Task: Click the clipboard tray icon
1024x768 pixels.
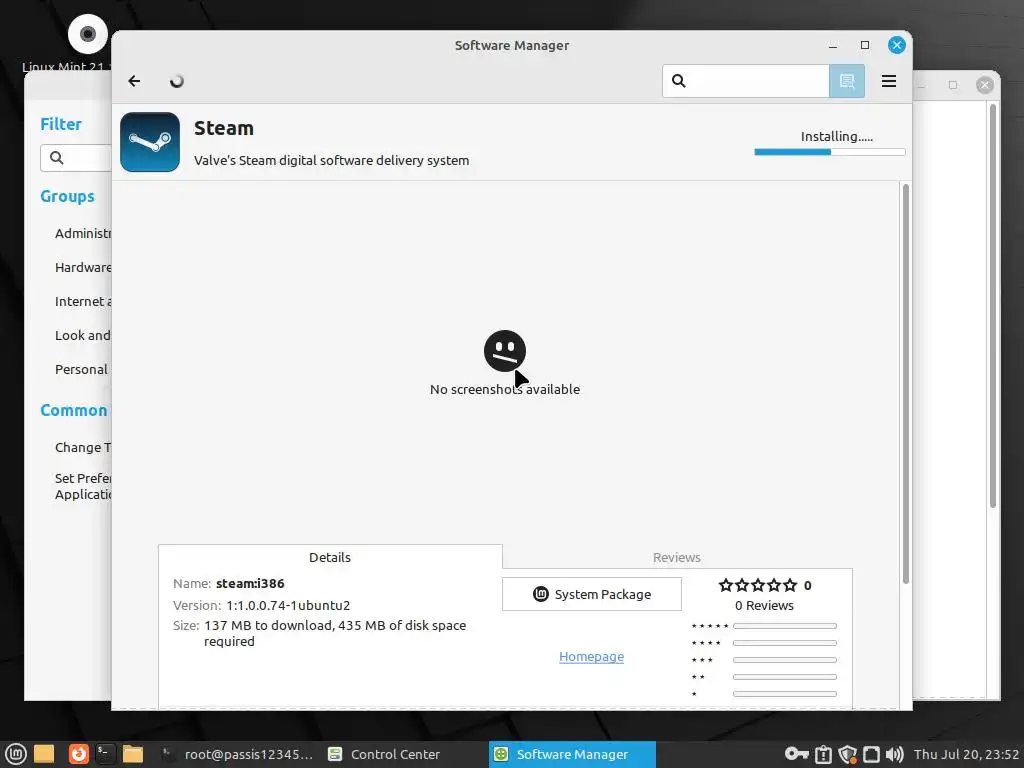Action: (x=823, y=754)
